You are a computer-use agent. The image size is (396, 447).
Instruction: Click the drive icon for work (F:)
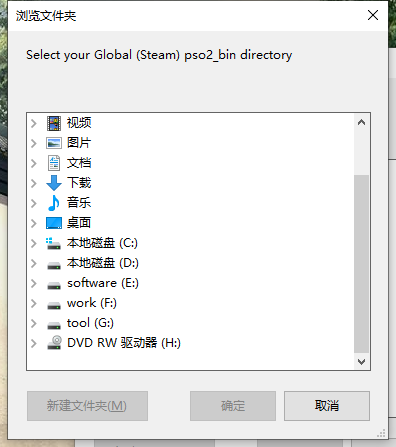pos(54,305)
